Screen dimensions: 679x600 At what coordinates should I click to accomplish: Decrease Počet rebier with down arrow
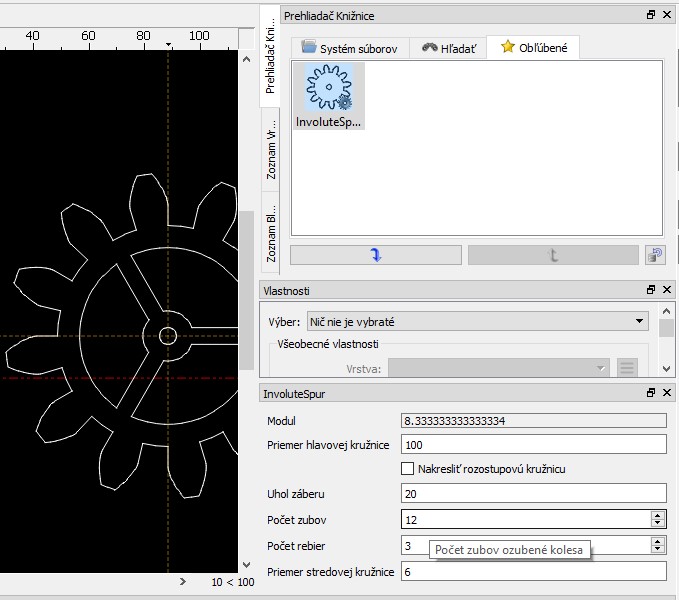click(x=657, y=550)
